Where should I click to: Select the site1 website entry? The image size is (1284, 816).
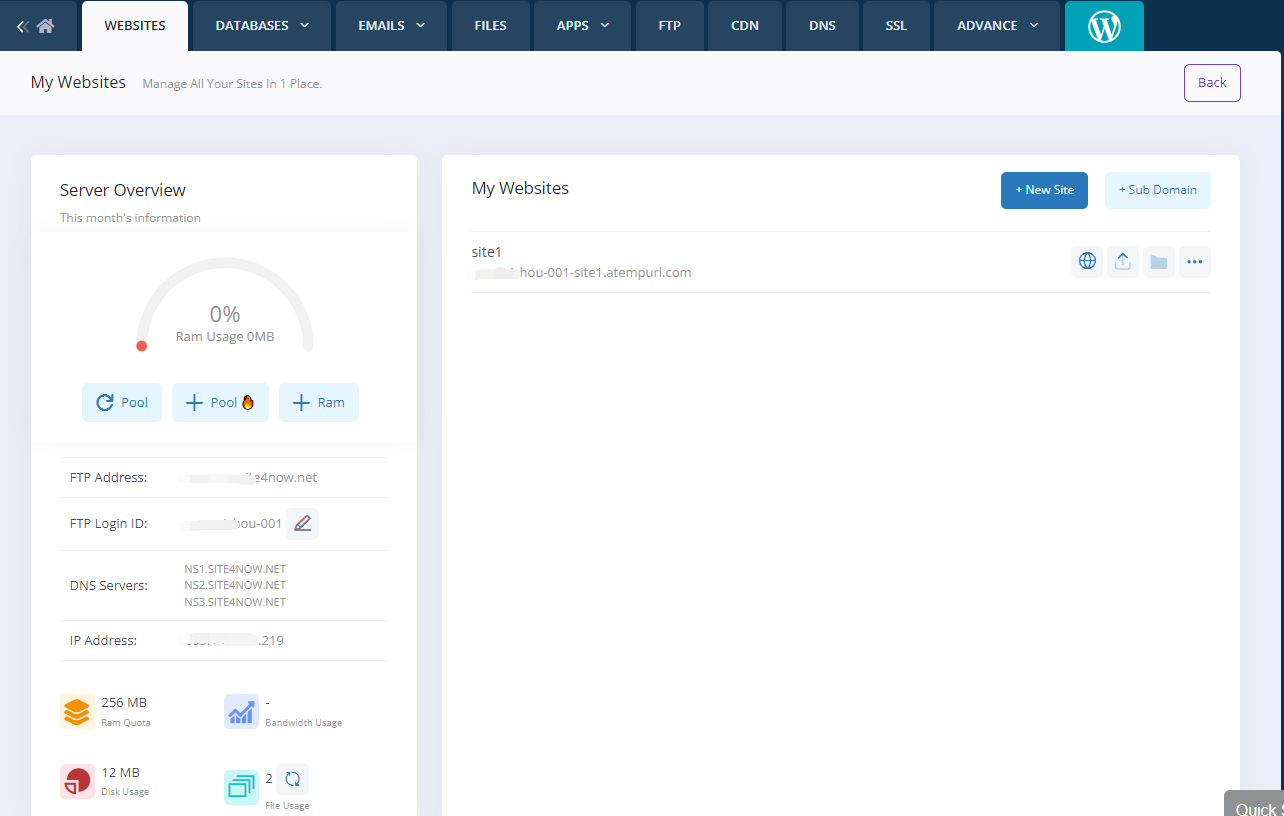click(486, 252)
